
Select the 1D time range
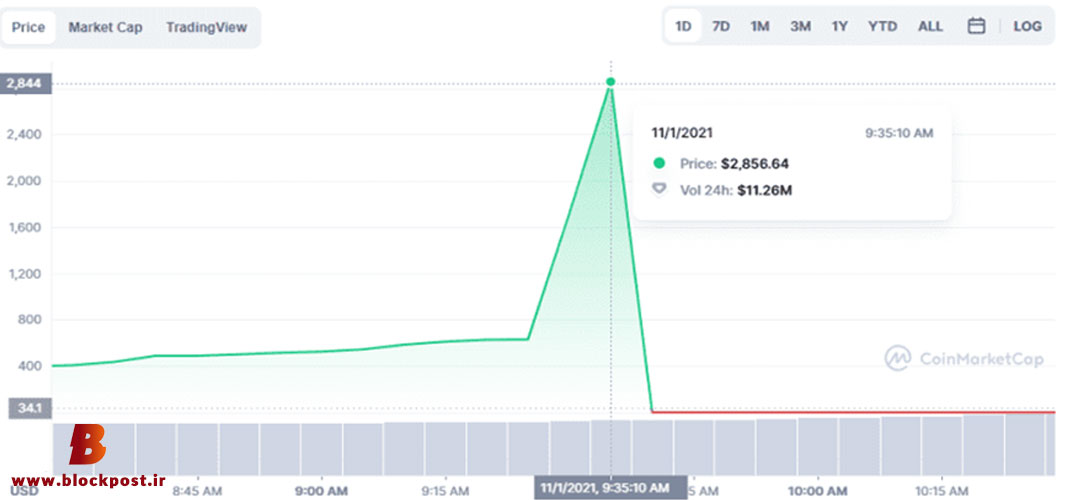tap(683, 27)
